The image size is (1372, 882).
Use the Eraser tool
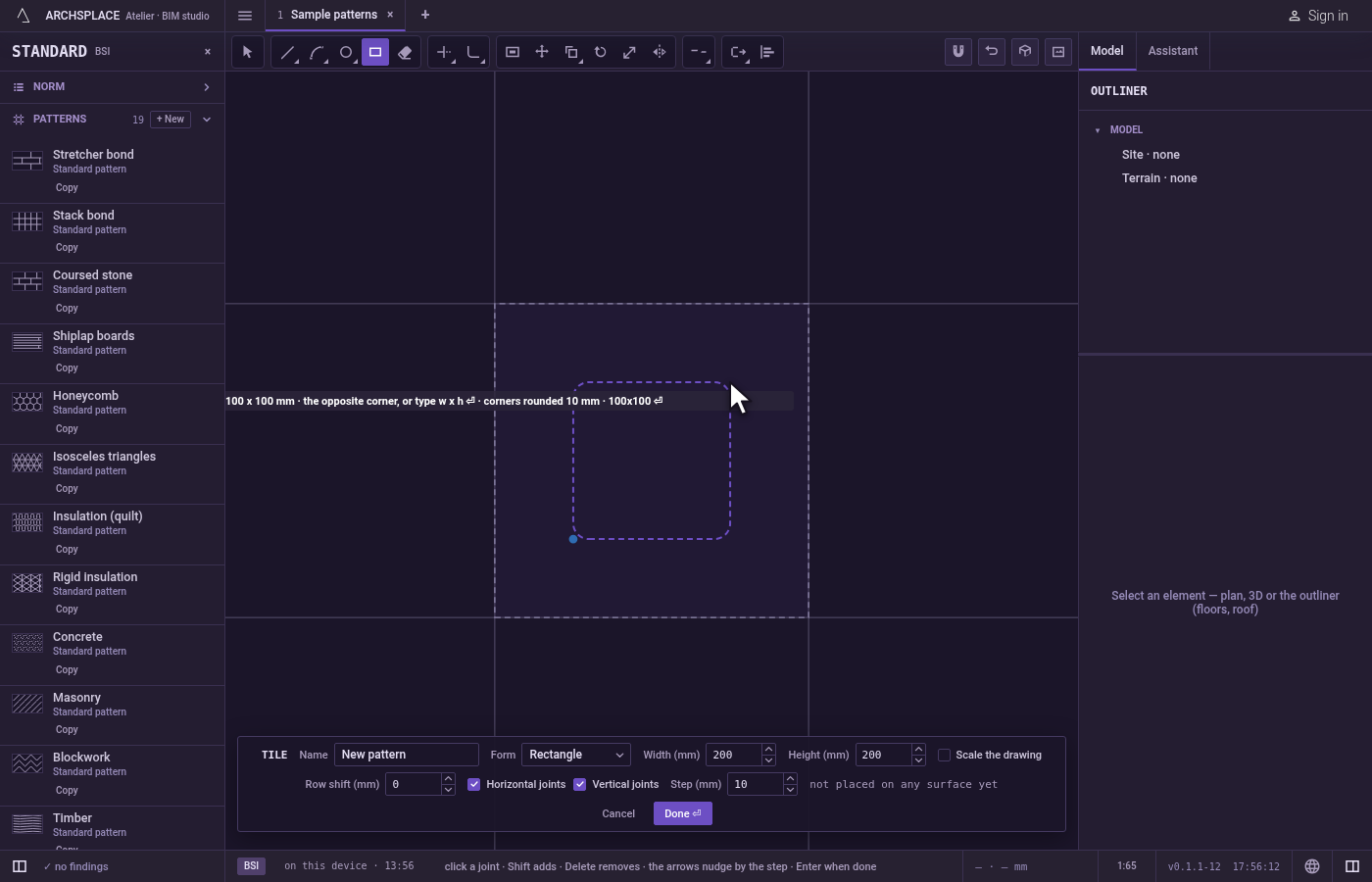pyautogui.click(x=405, y=52)
